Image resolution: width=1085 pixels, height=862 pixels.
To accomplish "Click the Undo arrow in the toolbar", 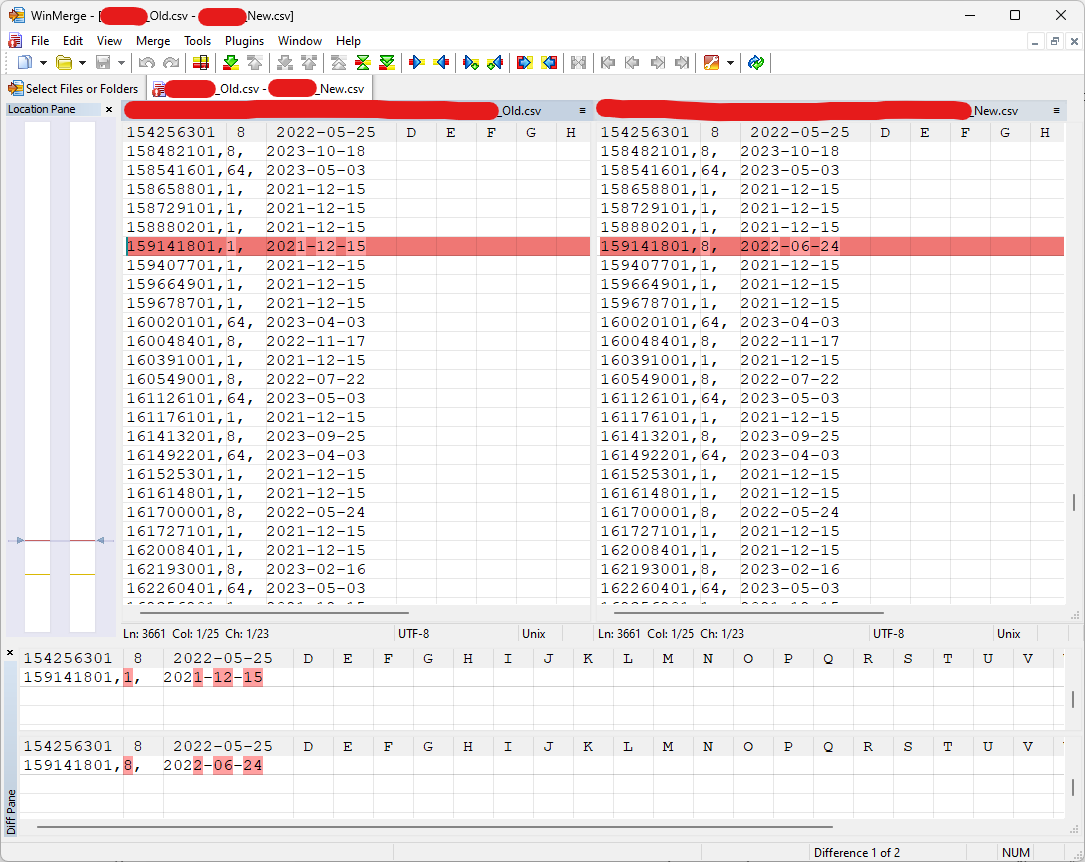I will 147,63.
